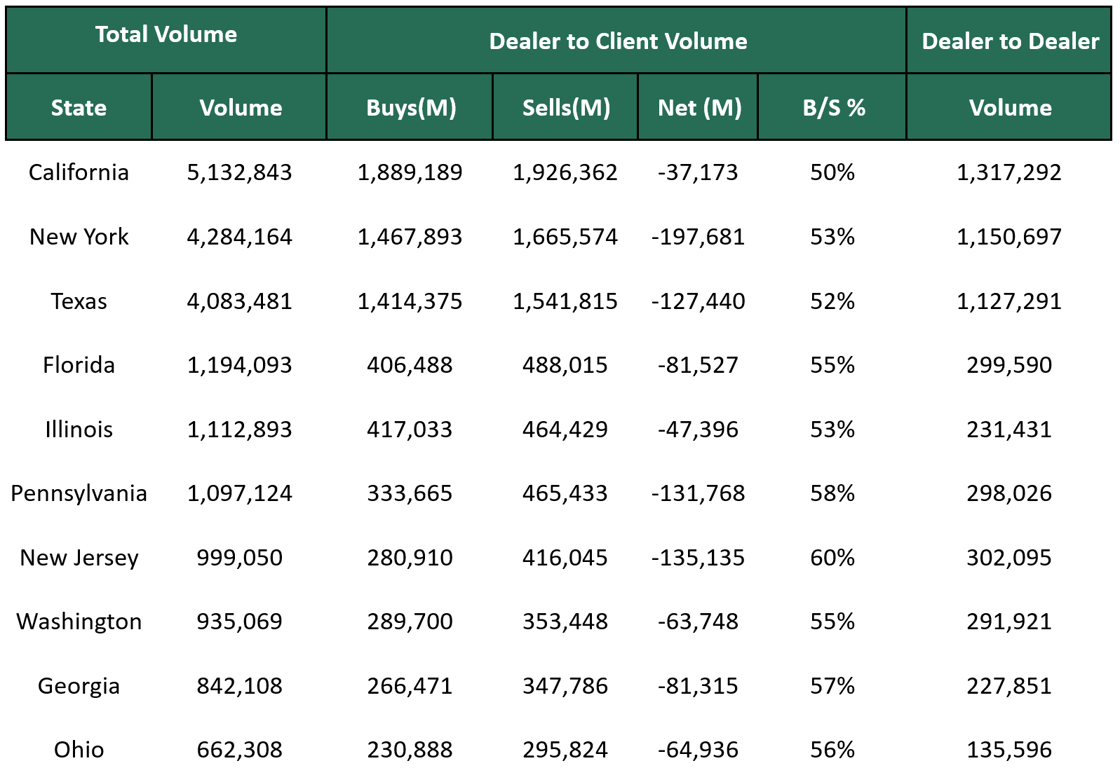Viewport: 1120px width, 768px height.
Task: Click Illinois's net value -47,396
Action: pyautogui.click(x=699, y=429)
